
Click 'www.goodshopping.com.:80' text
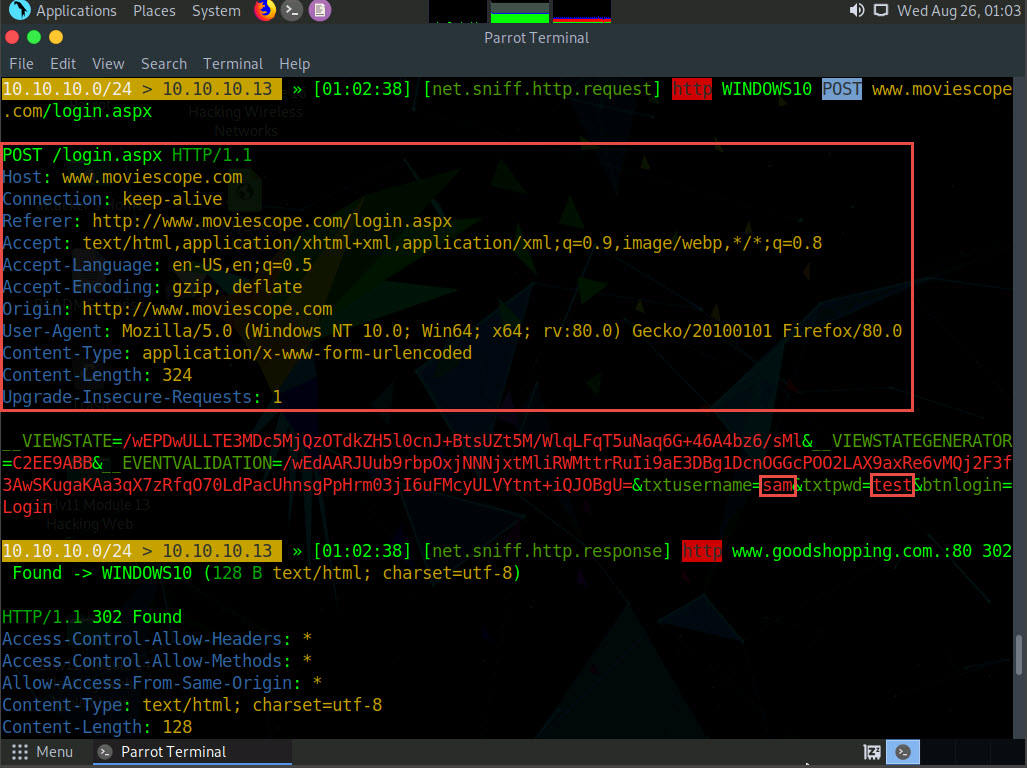coord(851,551)
